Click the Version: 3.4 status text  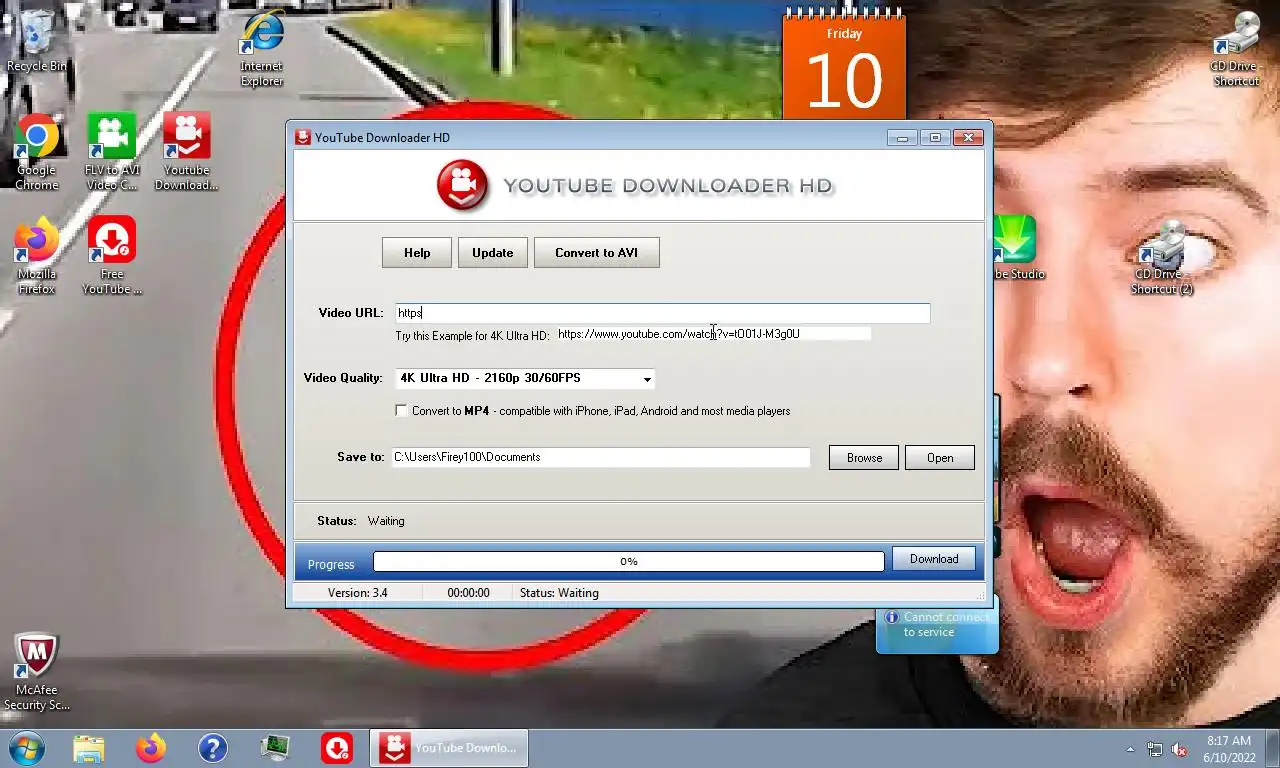pos(358,593)
